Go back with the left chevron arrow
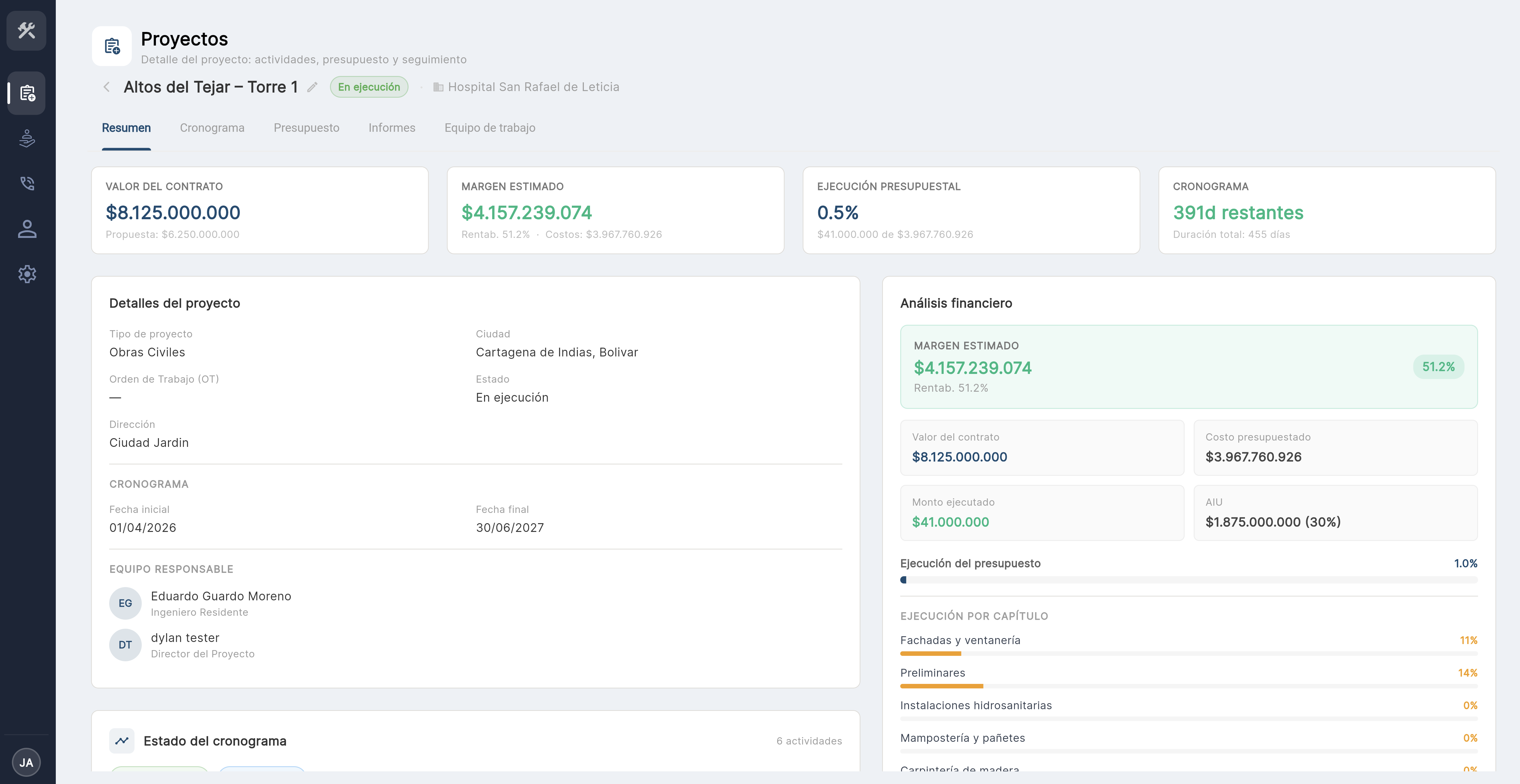Viewport: 1520px width, 784px height. point(107,87)
